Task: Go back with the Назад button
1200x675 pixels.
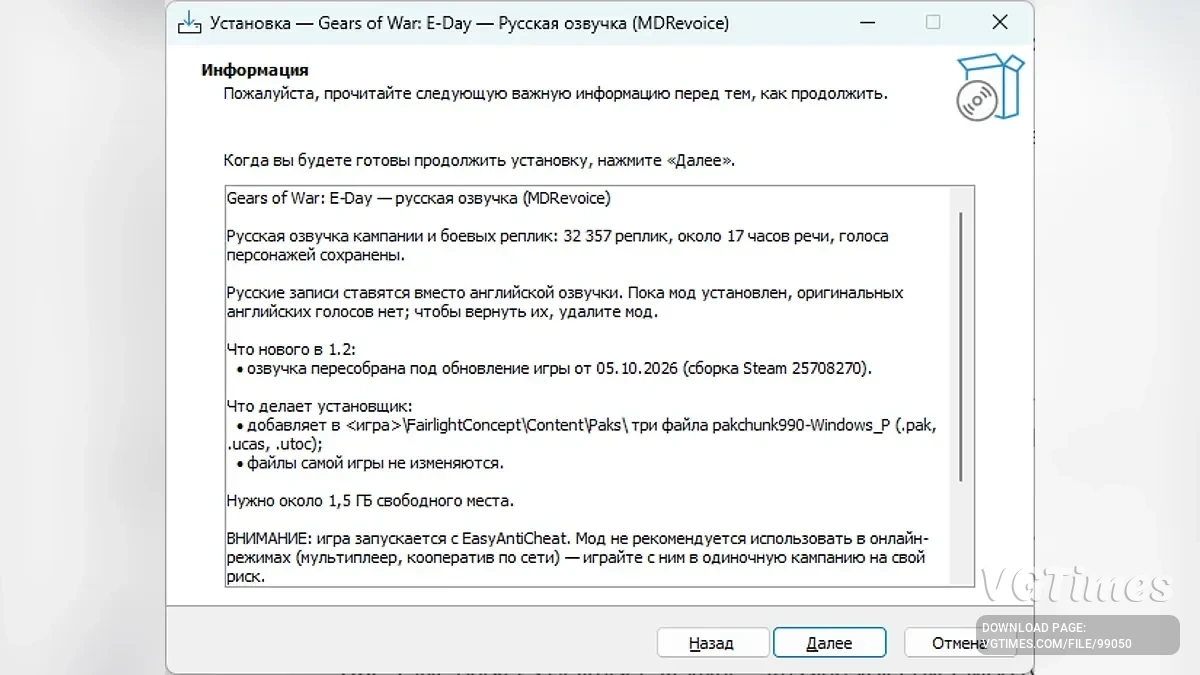Action: click(711, 643)
